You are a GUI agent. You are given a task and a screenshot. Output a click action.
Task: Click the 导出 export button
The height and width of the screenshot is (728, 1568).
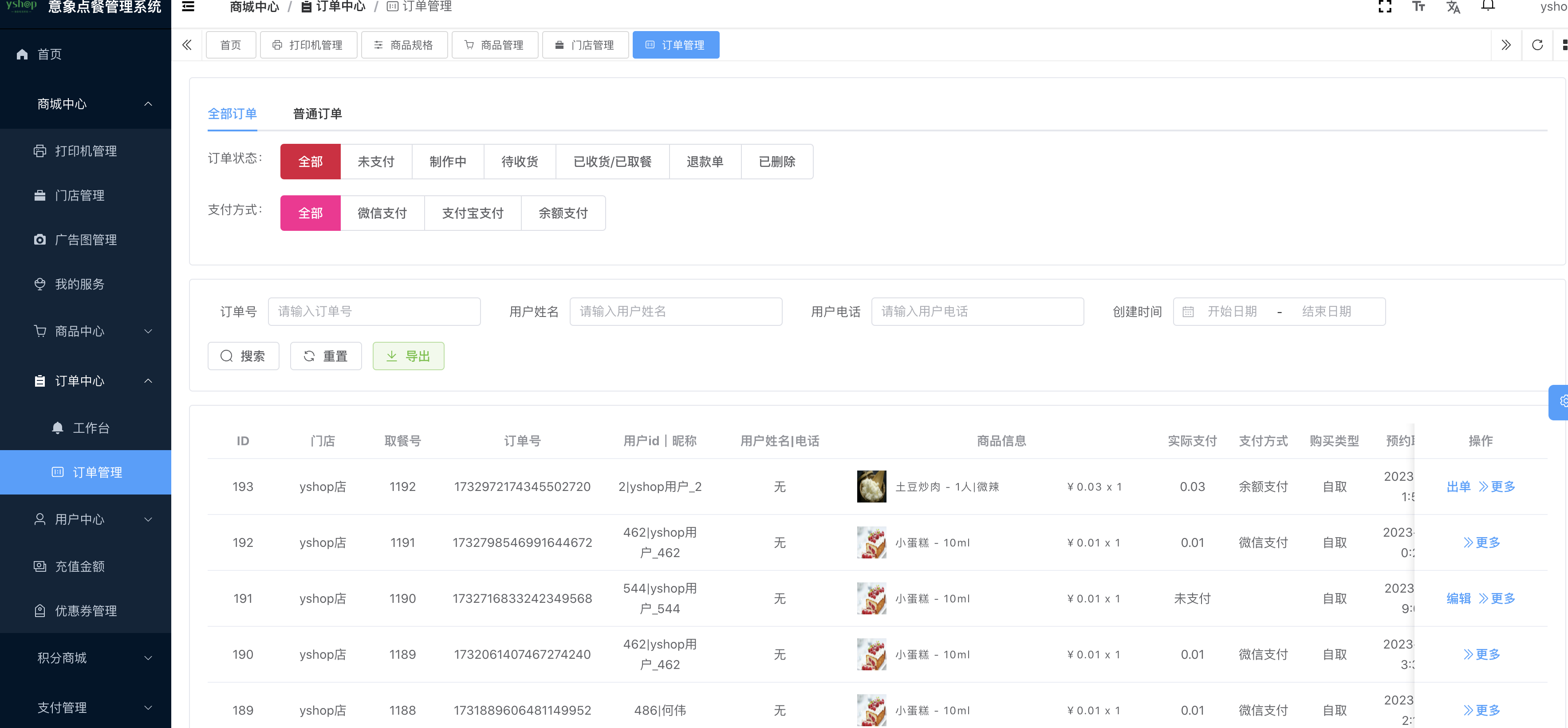[x=408, y=356]
